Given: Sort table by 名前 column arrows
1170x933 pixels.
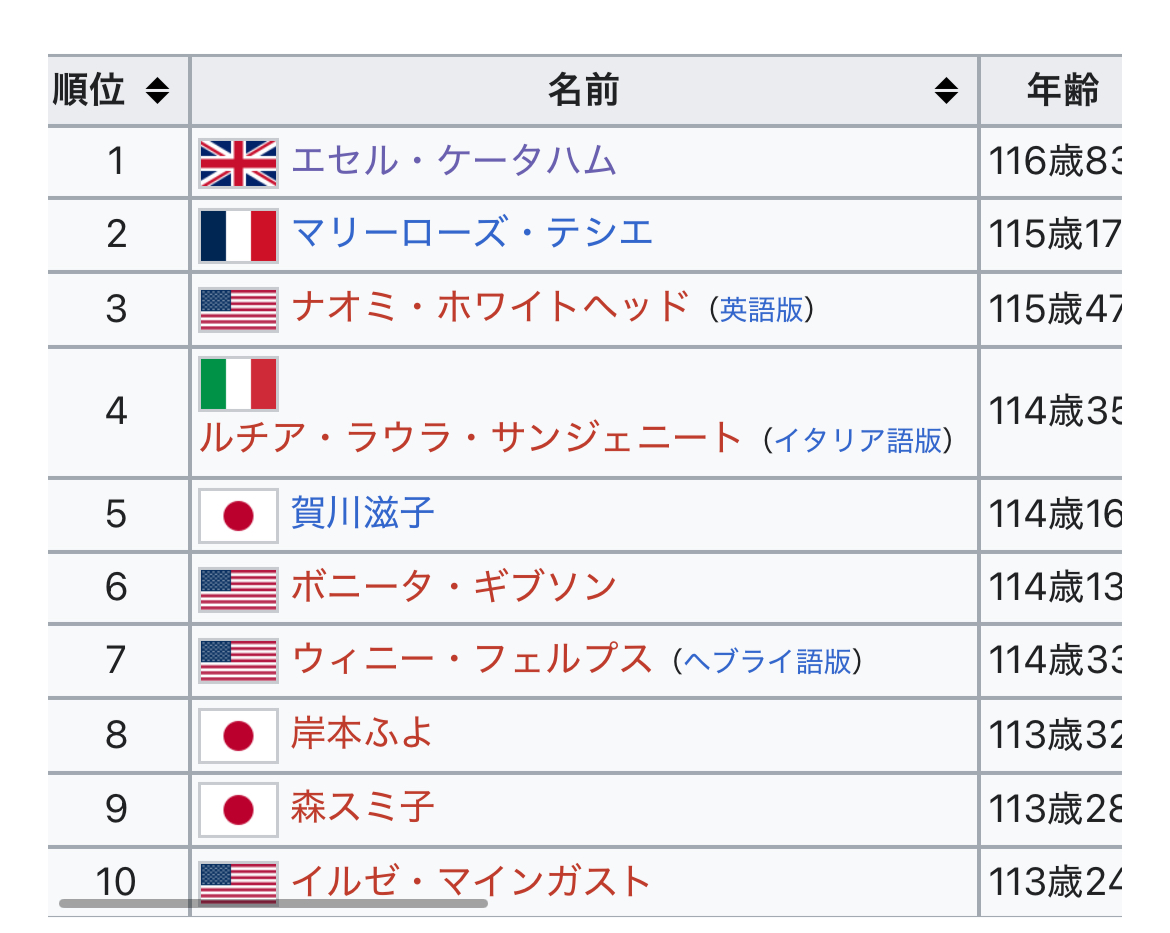Looking at the screenshot, I should pyautogui.click(x=945, y=92).
